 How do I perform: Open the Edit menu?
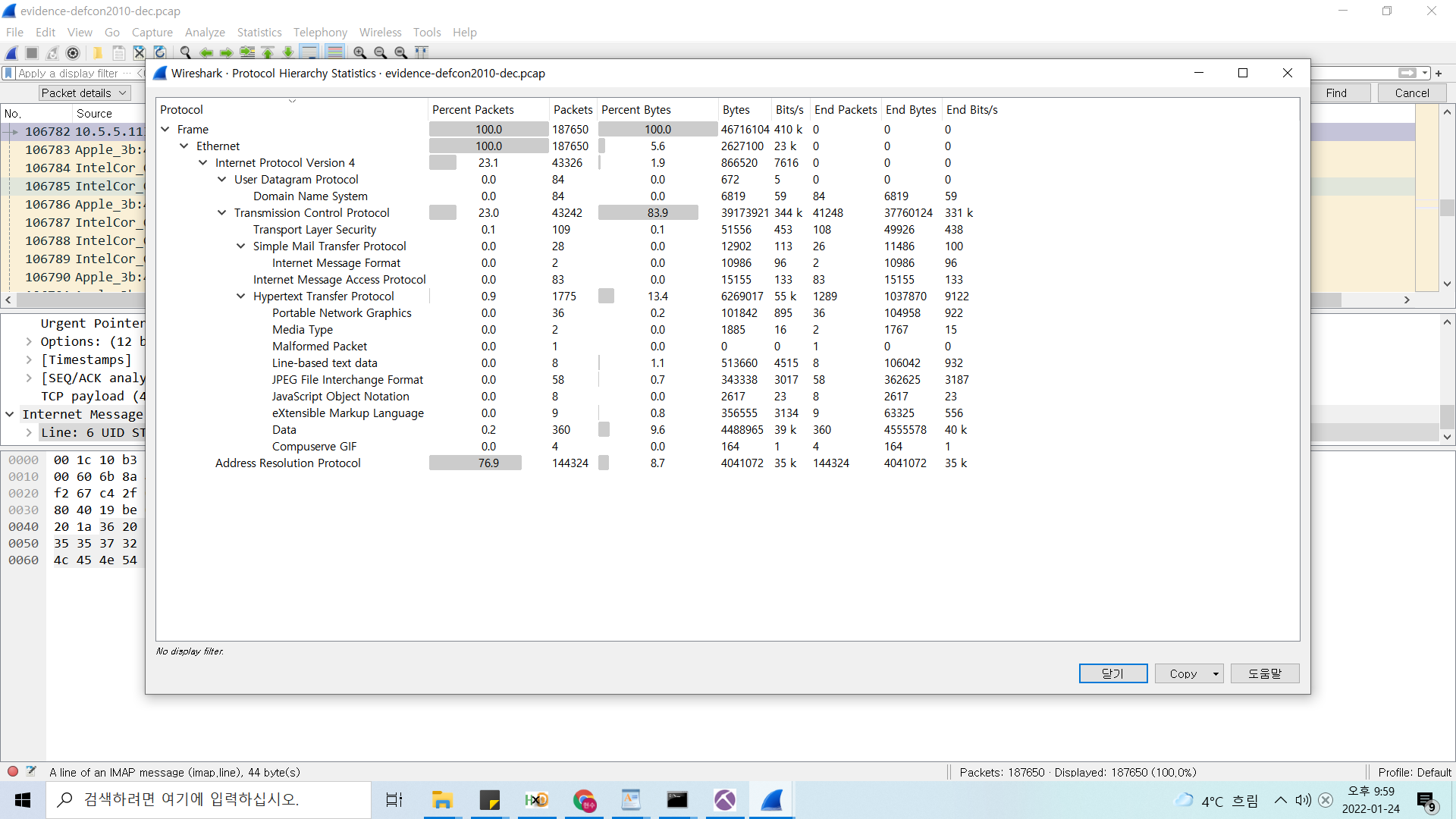pos(45,32)
